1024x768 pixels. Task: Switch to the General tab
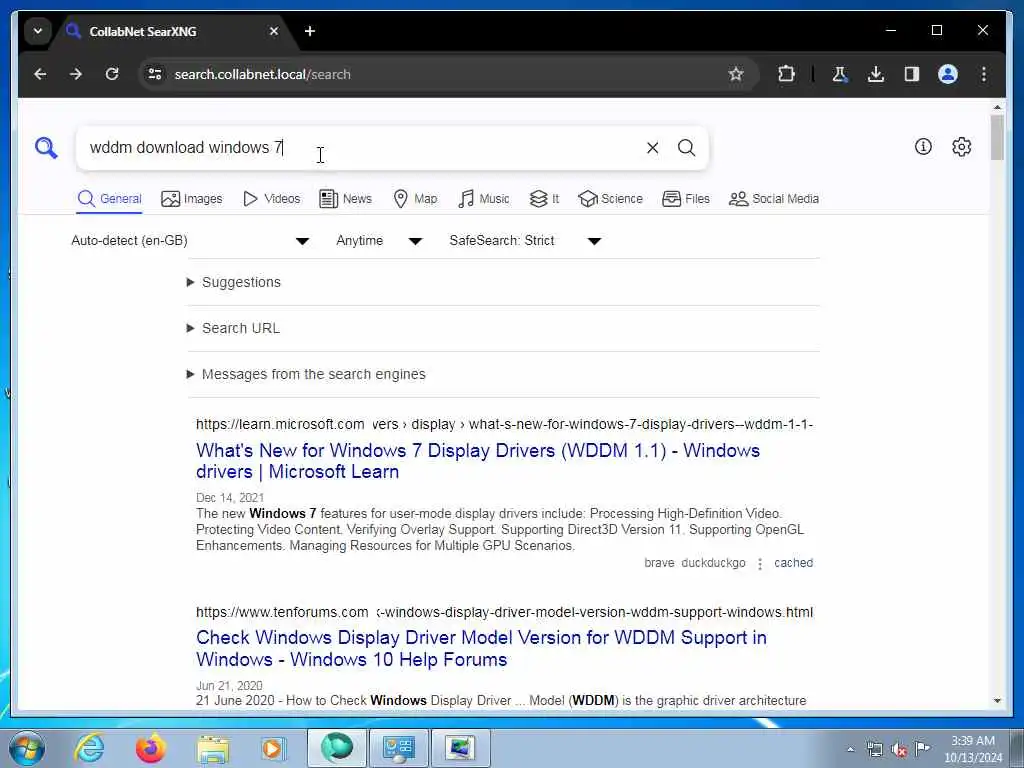tap(109, 199)
